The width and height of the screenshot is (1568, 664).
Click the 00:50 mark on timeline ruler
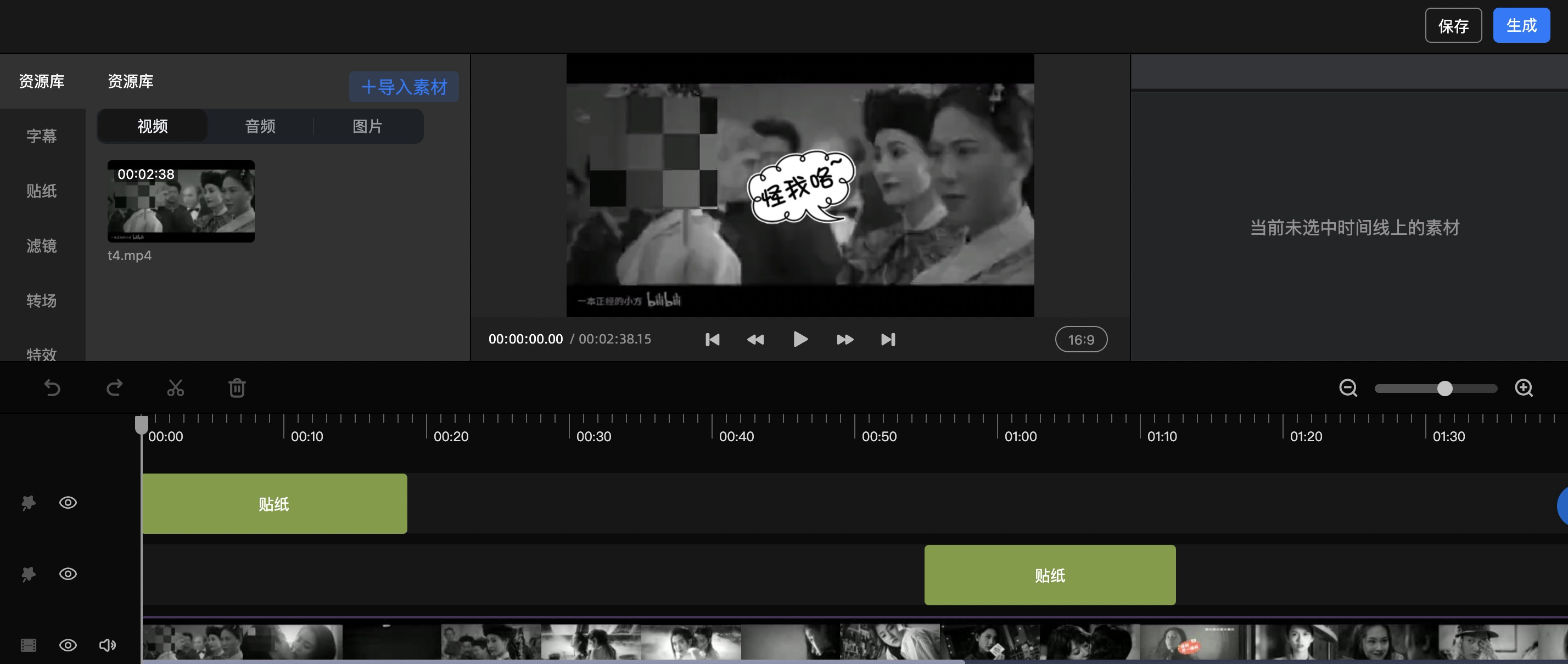[x=879, y=436]
